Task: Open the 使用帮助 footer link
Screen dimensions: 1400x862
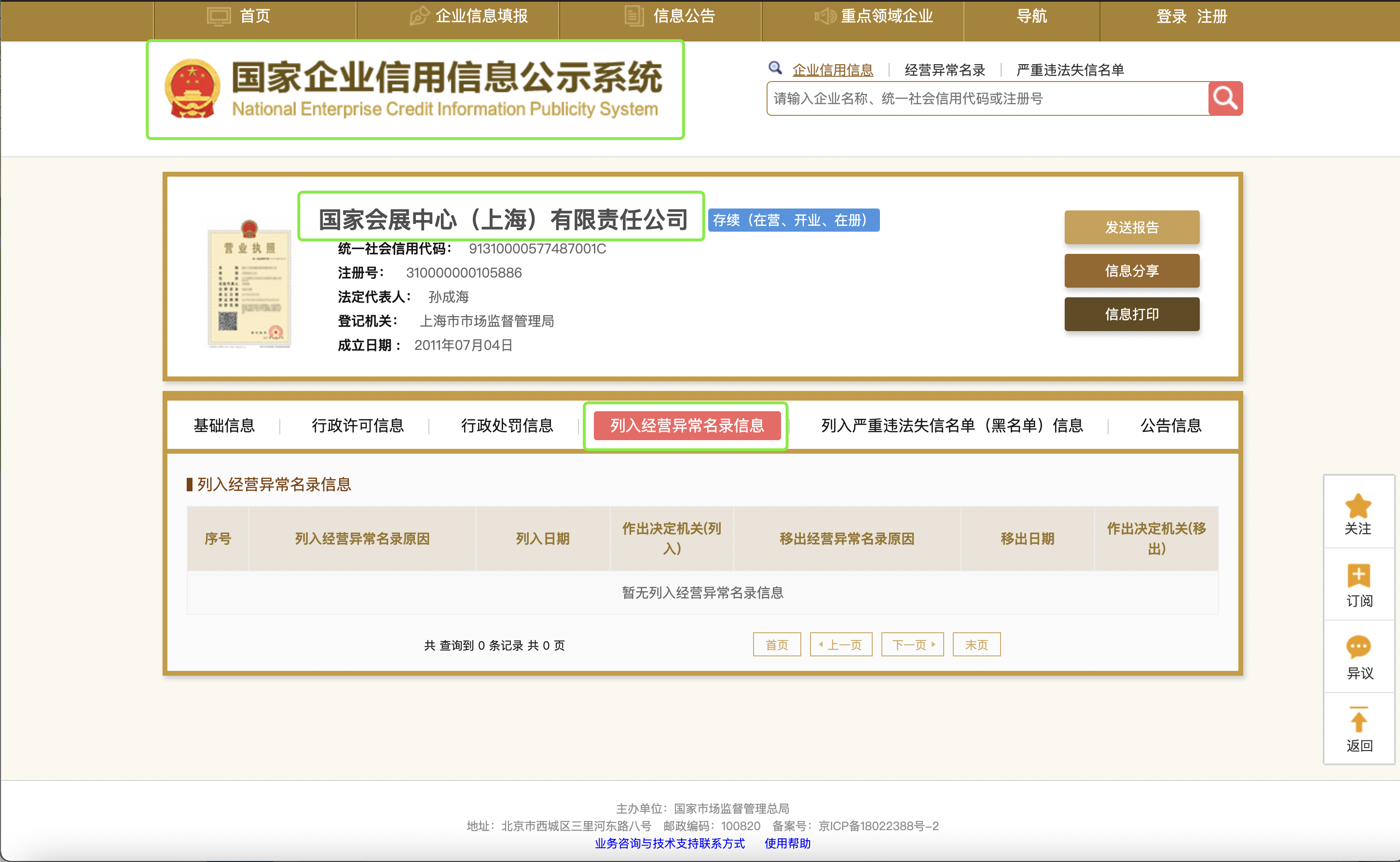Action: click(787, 844)
